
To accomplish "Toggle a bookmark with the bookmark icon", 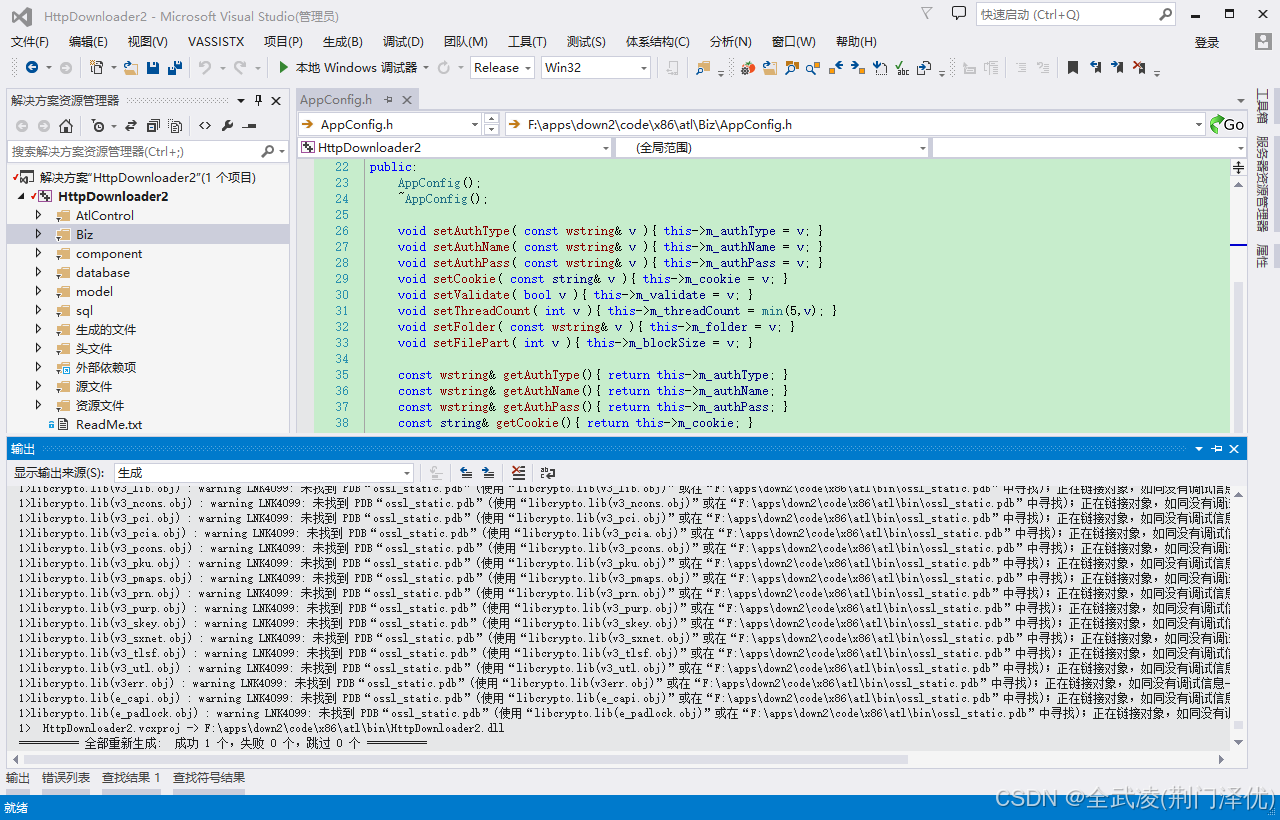I will [x=1072, y=68].
